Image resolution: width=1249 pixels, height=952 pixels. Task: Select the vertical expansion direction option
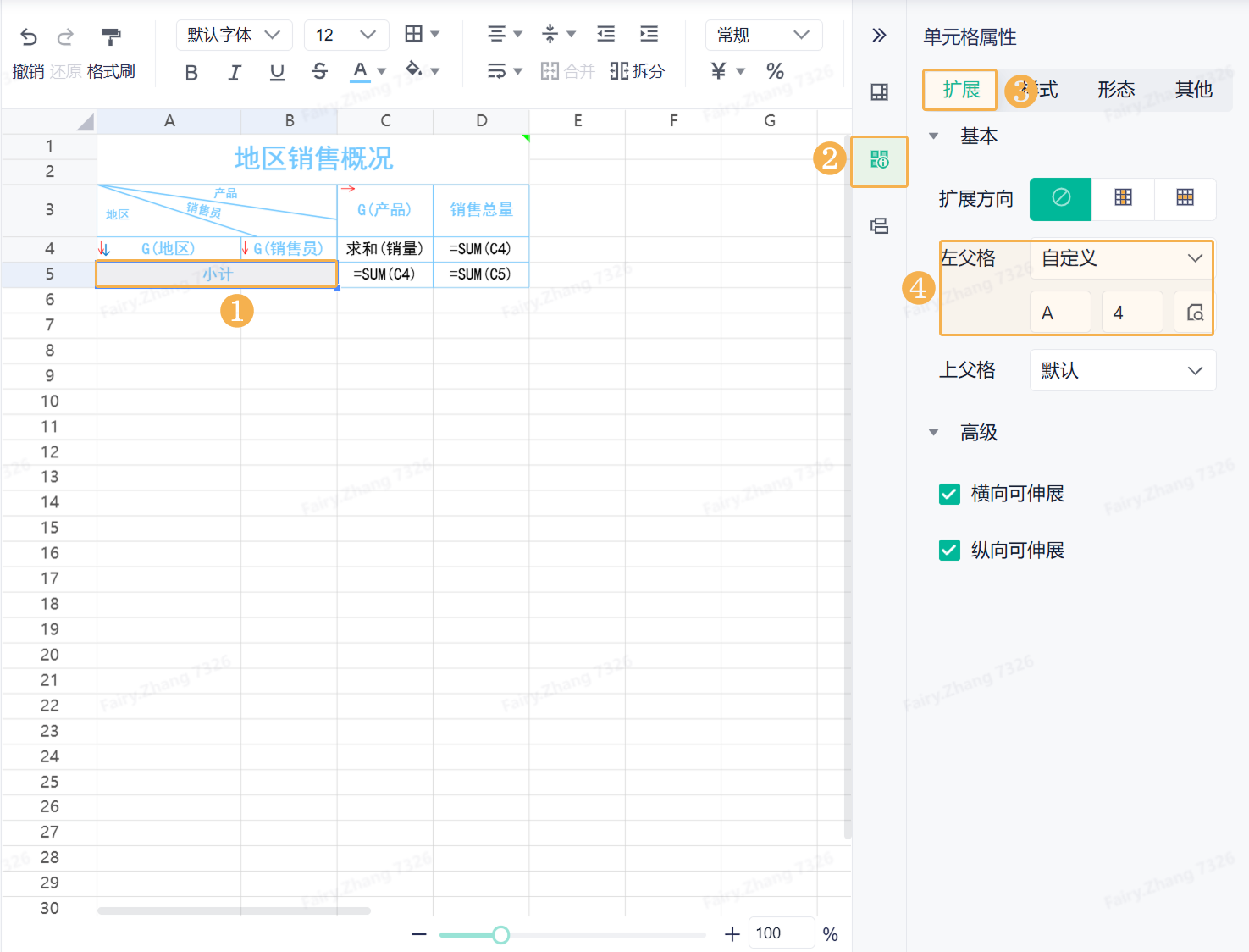[1123, 198]
